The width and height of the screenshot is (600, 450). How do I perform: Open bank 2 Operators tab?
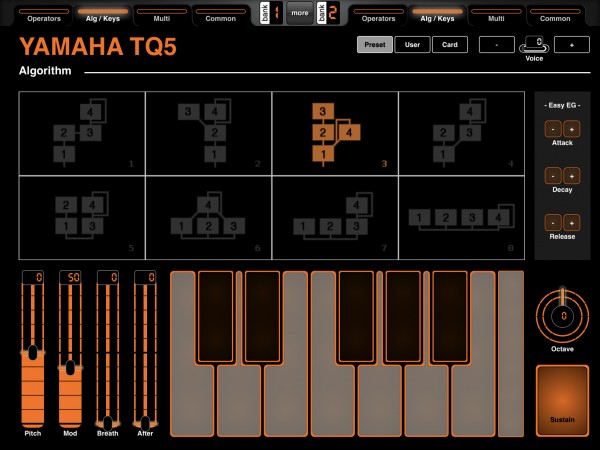pos(378,16)
